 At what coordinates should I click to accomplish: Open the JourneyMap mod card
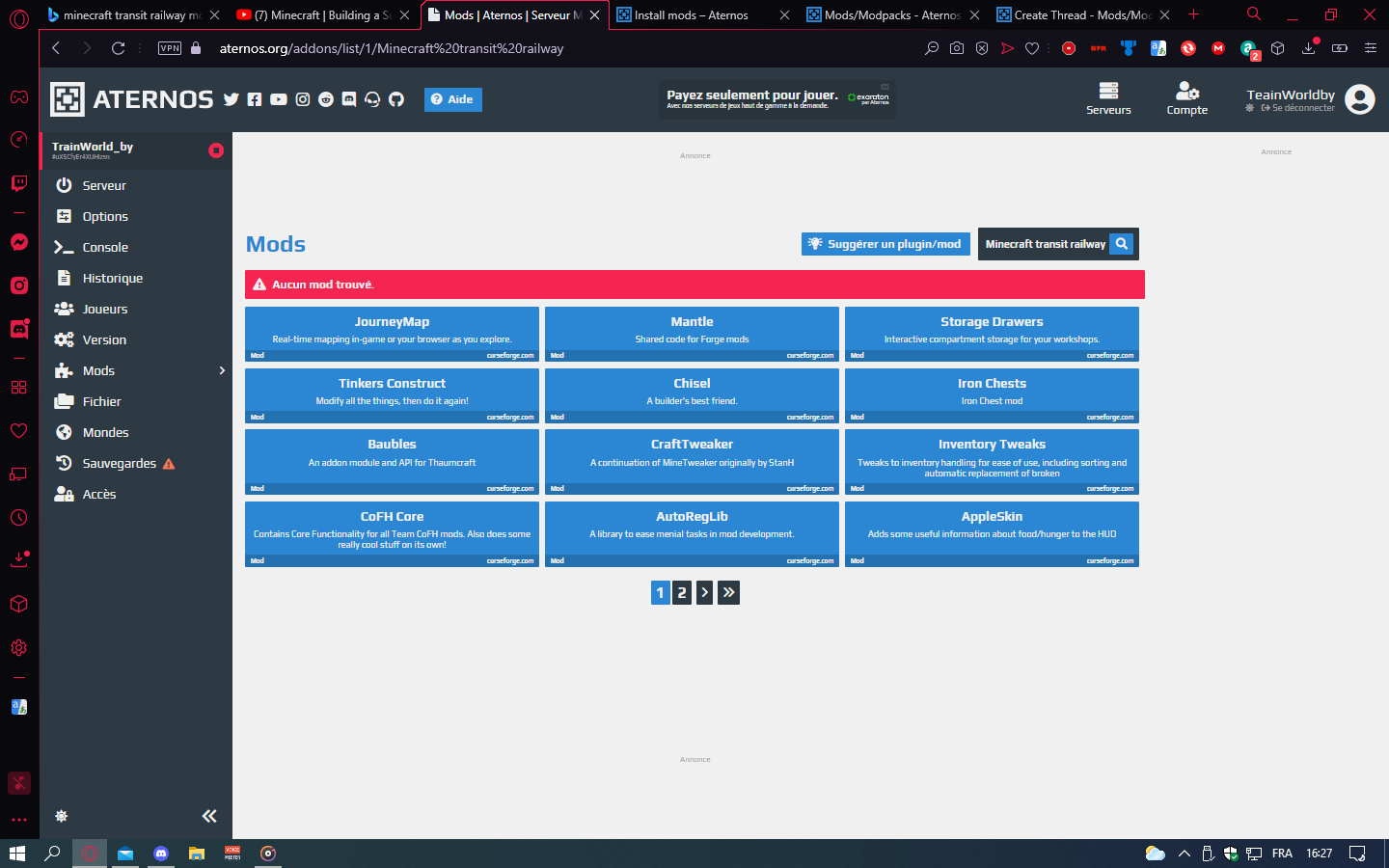392,334
